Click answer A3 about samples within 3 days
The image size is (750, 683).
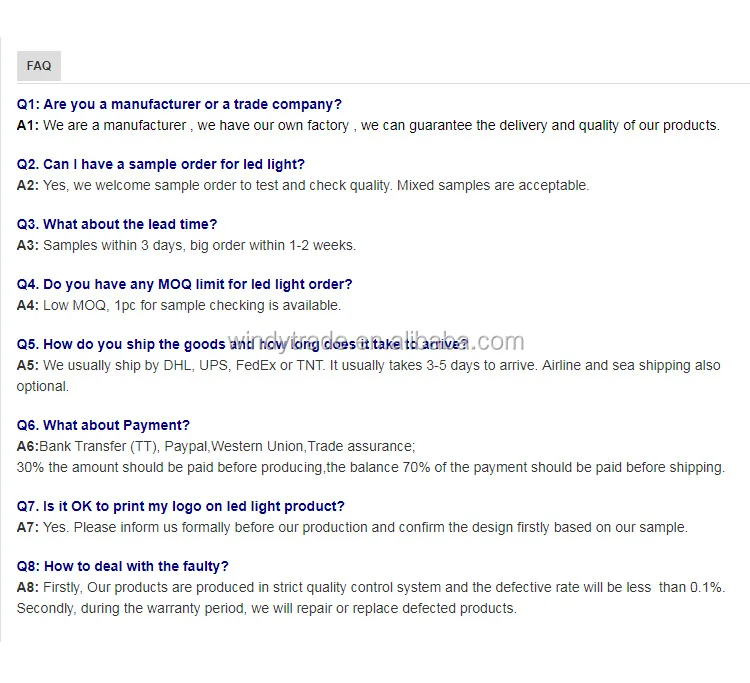click(x=186, y=245)
